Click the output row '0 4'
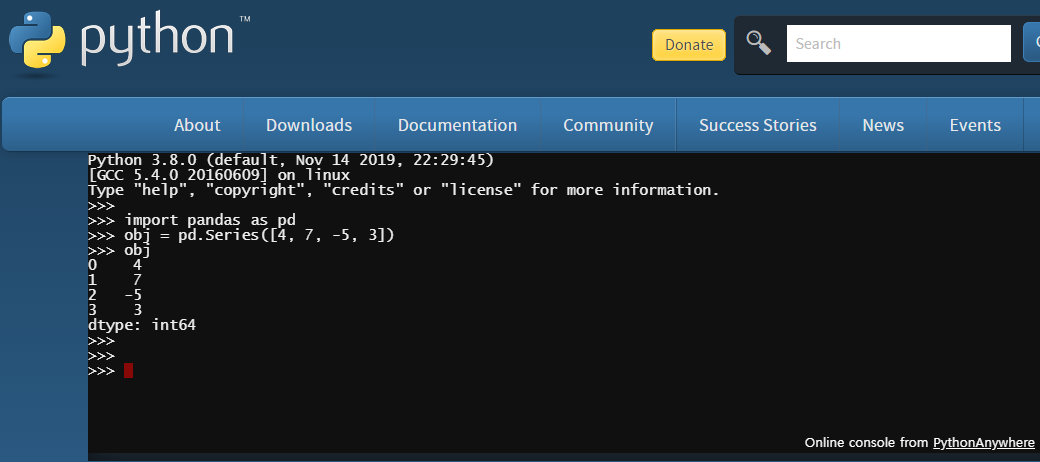The width and height of the screenshot is (1040, 462). [115, 265]
